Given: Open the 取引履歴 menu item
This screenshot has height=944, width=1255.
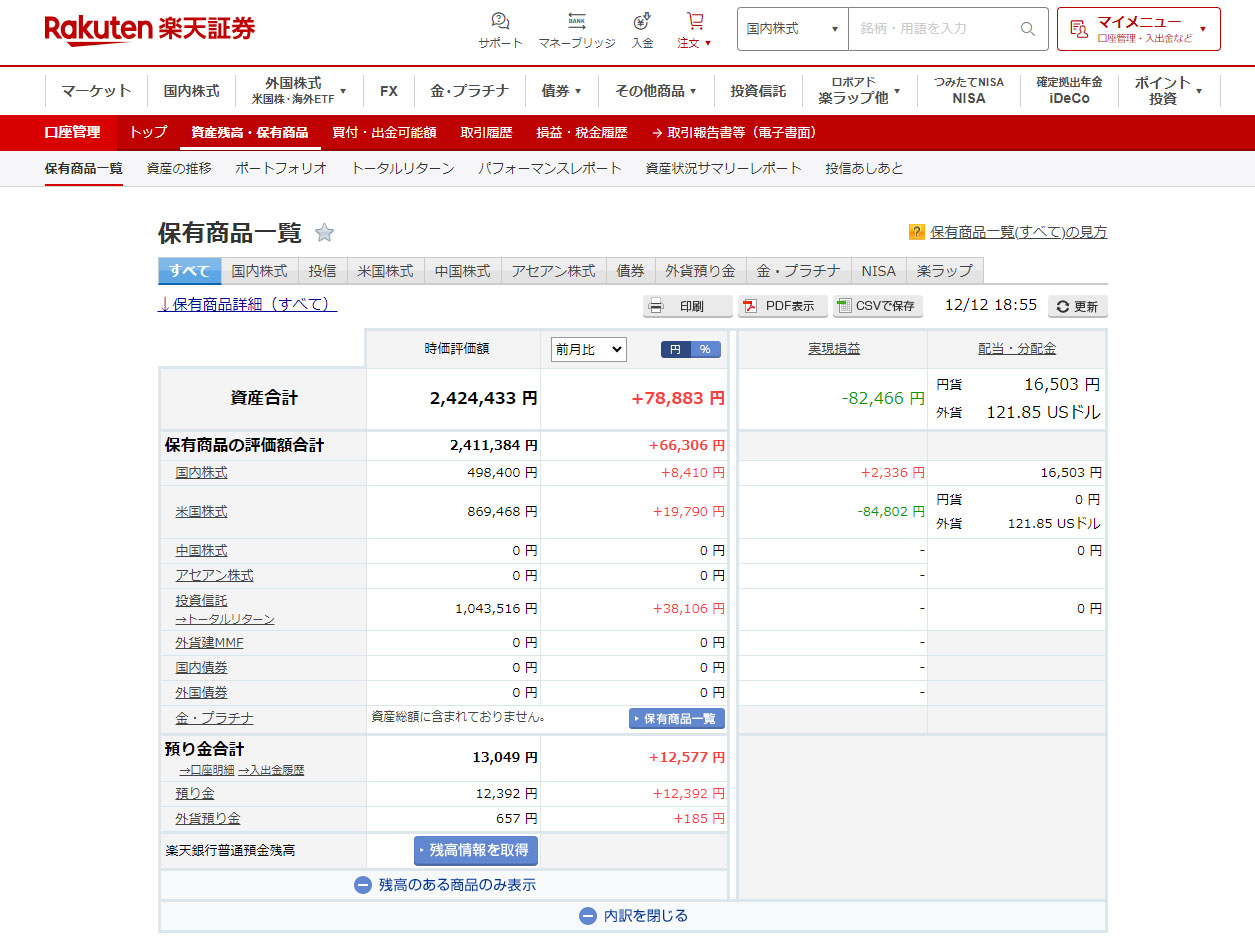Looking at the screenshot, I should click(x=486, y=132).
